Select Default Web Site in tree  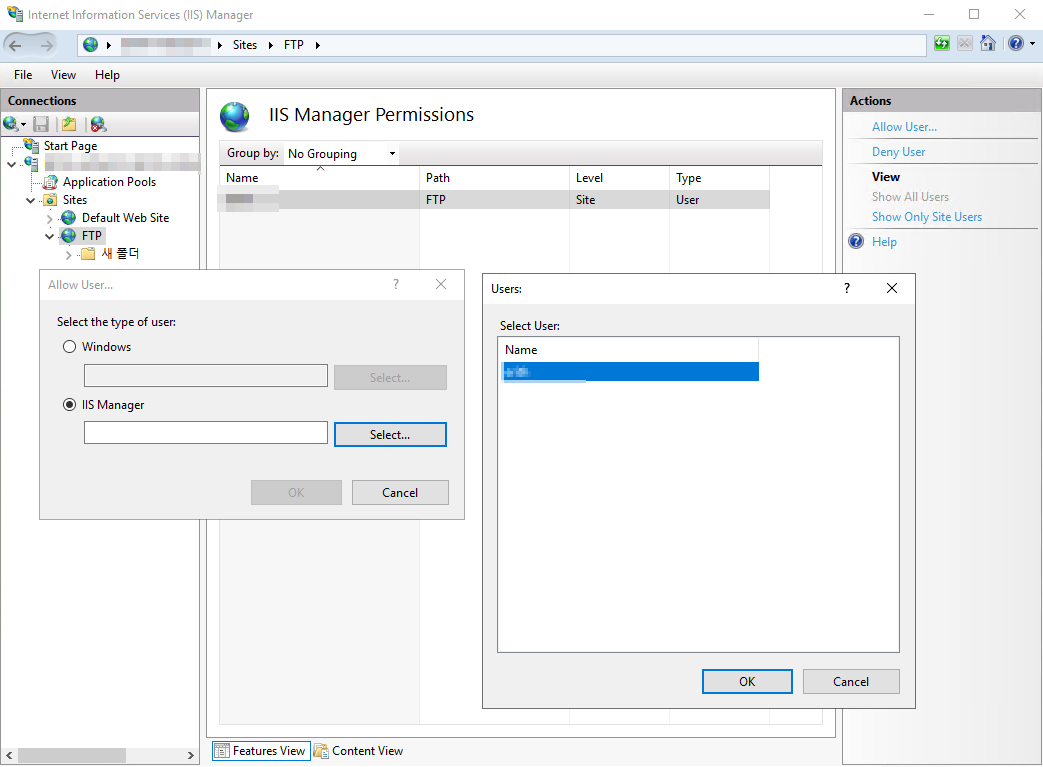[x=125, y=218]
